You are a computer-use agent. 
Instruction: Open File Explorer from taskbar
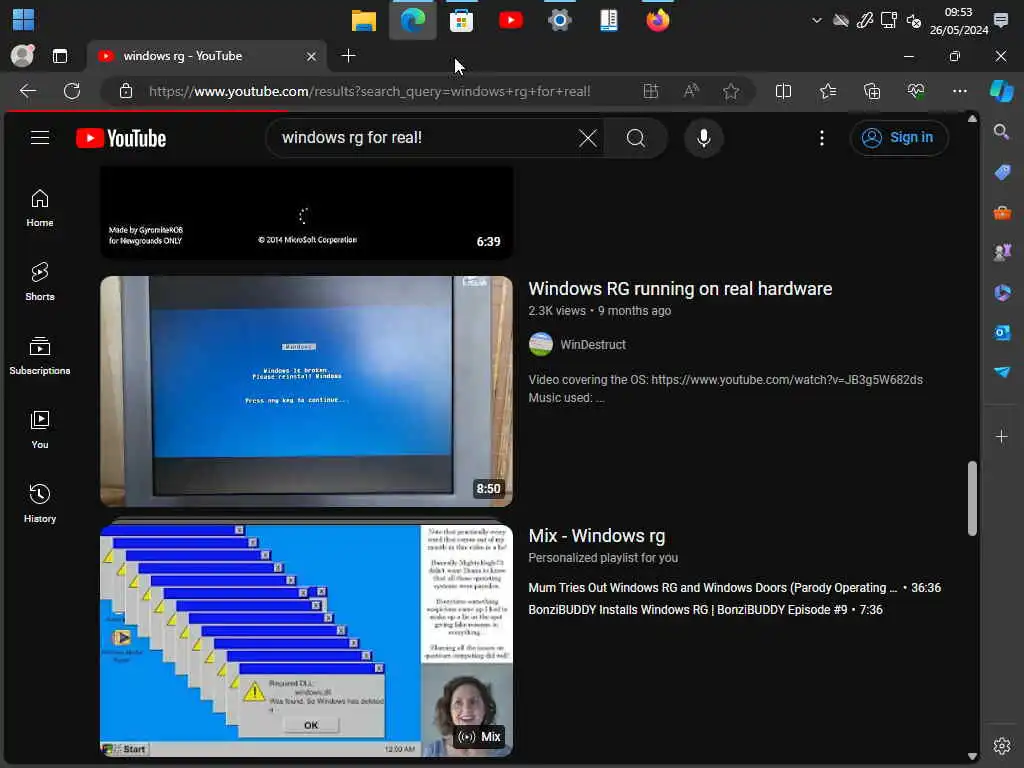[364, 20]
